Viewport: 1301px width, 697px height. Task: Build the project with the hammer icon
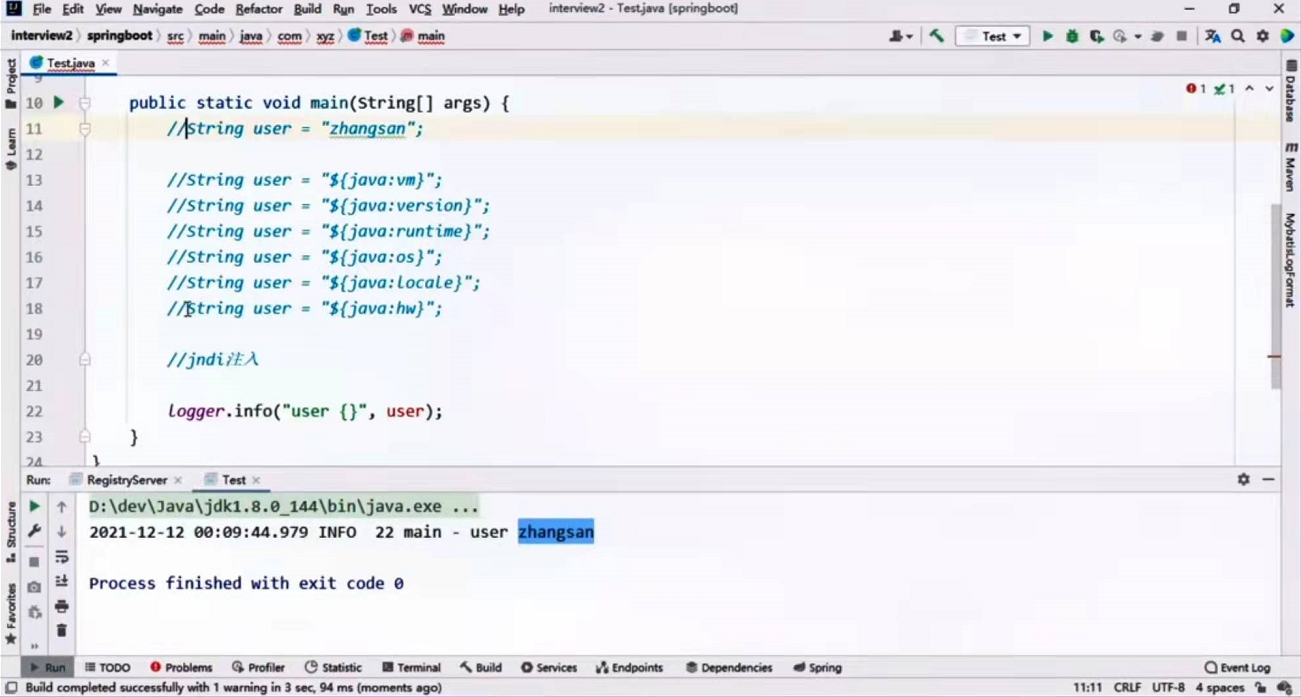(937, 36)
